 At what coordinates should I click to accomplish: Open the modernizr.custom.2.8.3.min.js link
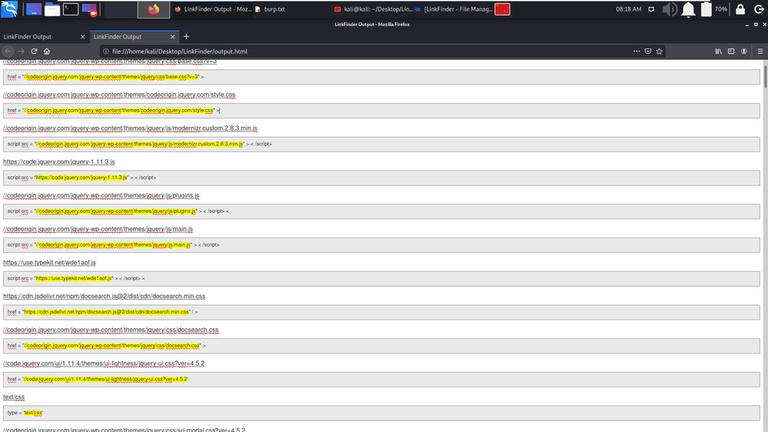(130, 128)
